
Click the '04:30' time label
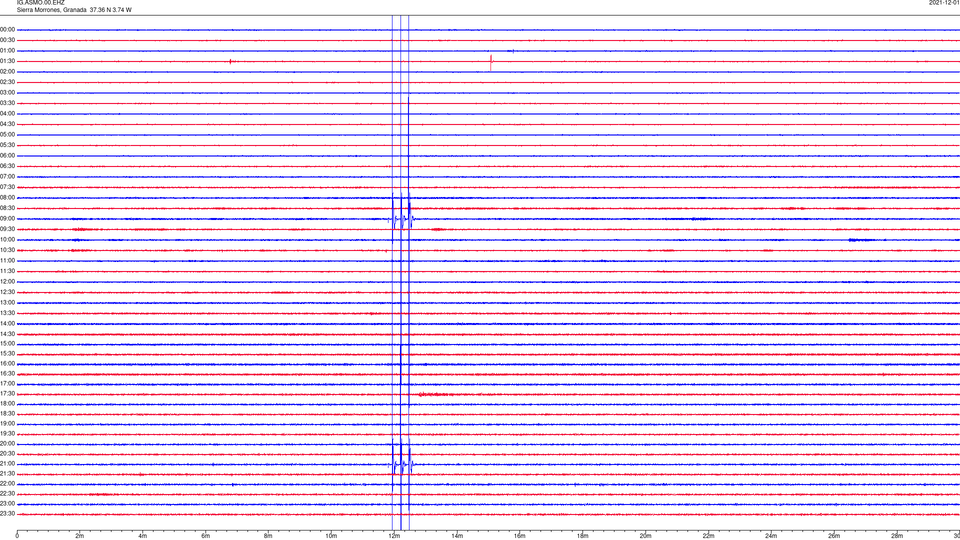tap(7, 124)
